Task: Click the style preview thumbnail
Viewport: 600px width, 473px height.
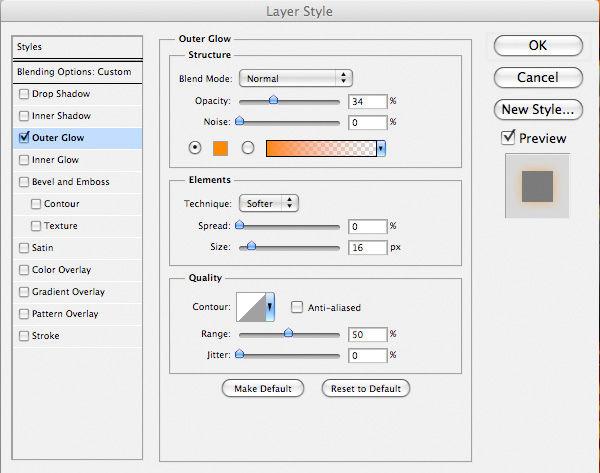Action: coord(537,186)
